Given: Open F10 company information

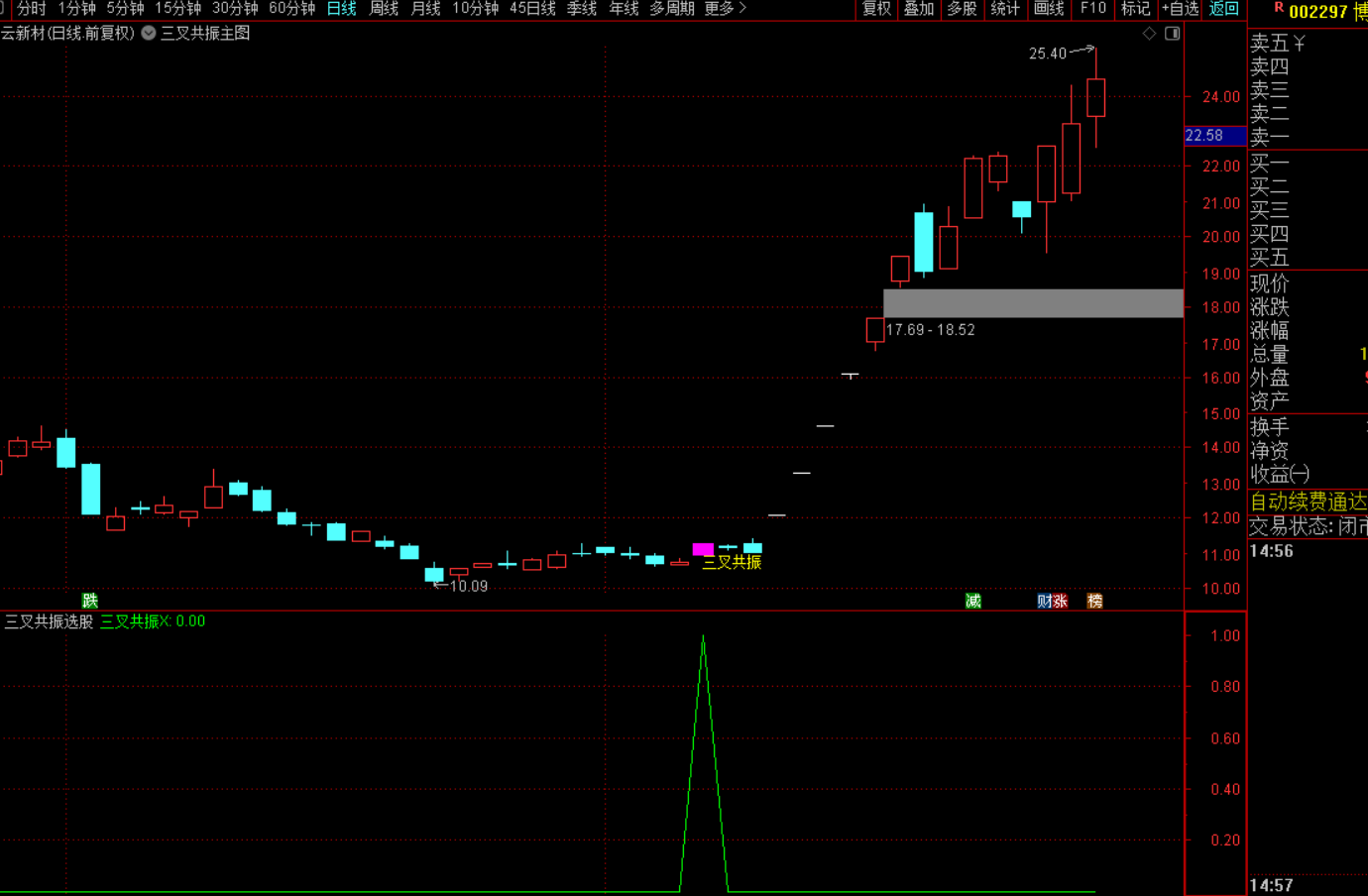Looking at the screenshot, I should point(1093,9).
